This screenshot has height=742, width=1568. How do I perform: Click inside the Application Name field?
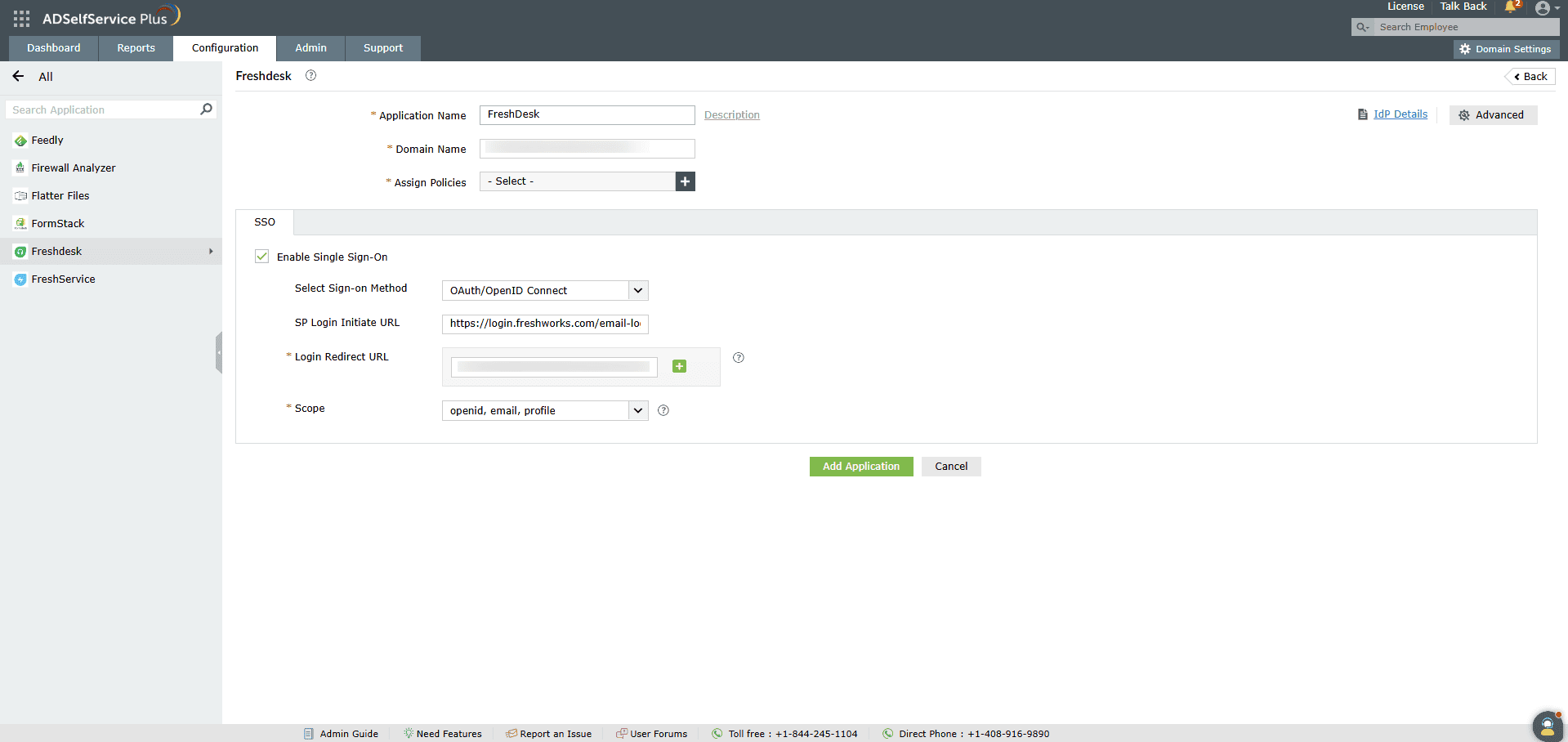[x=587, y=114]
